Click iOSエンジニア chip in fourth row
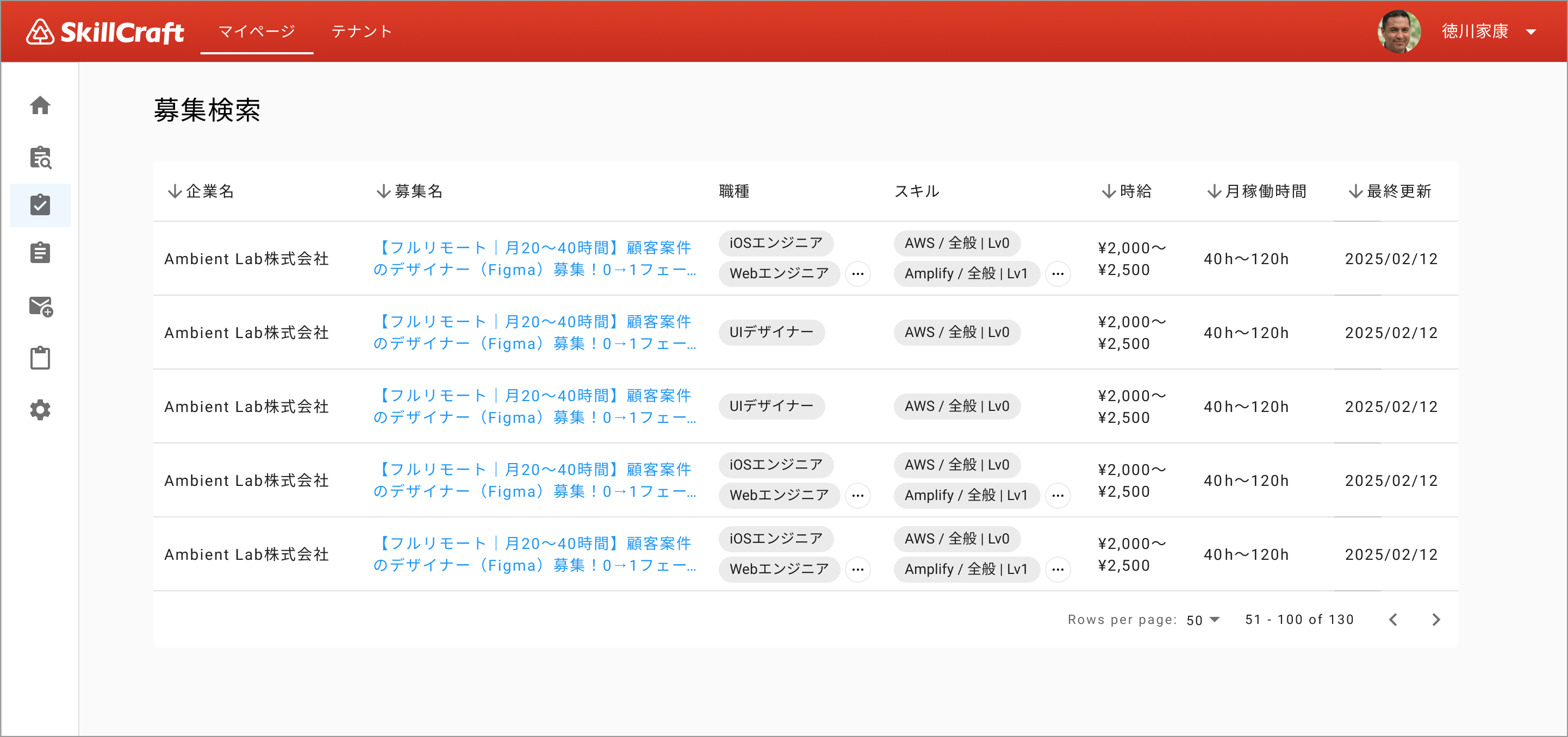This screenshot has height=737, width=1568. 776,465
